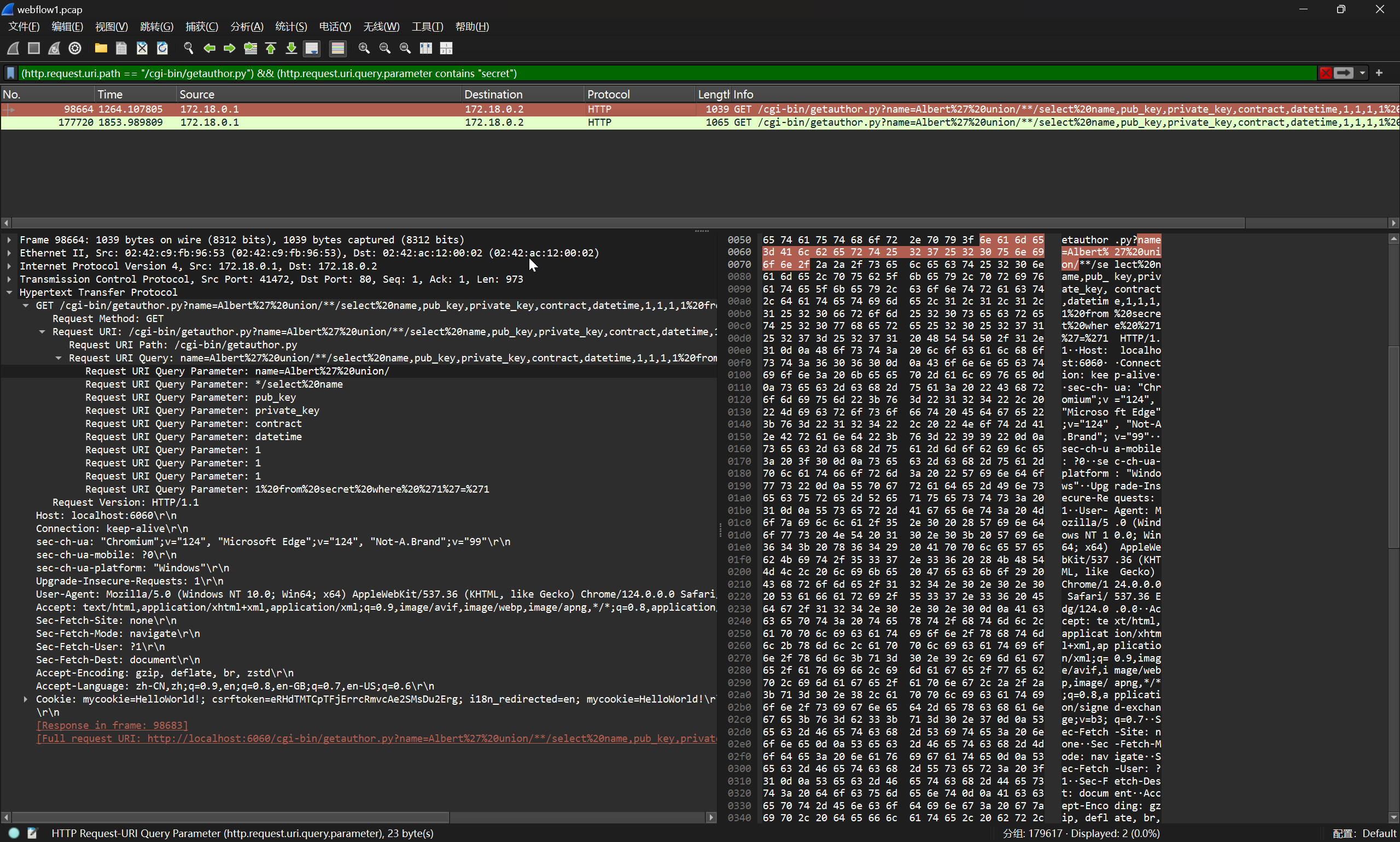The width and height of the screenshot is (1400, 842).
Task: Collapse the GET request line node
Action: coord(26,305)
